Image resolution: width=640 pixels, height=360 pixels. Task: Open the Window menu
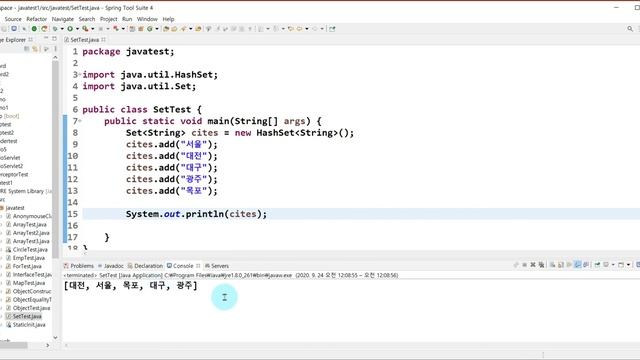[x=147, y=19]
